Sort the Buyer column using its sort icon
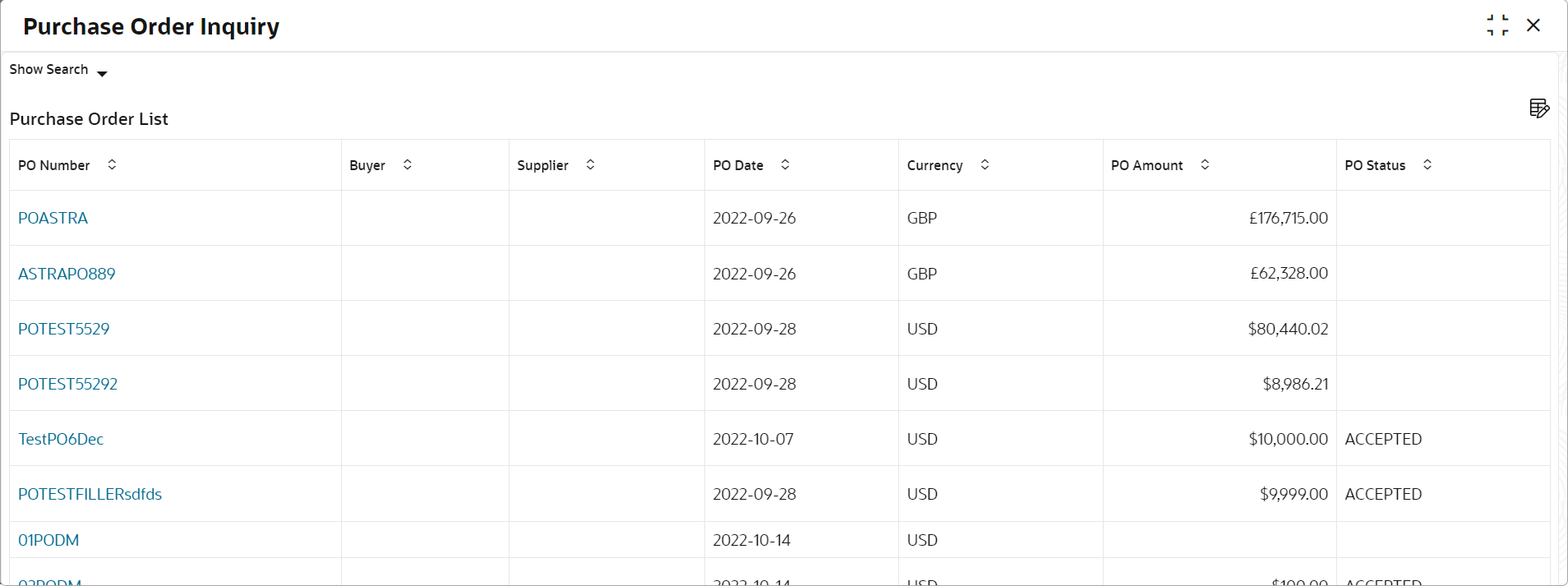Image resolution: width=1568 pixels, height=586 pixels. pos(407,164)
